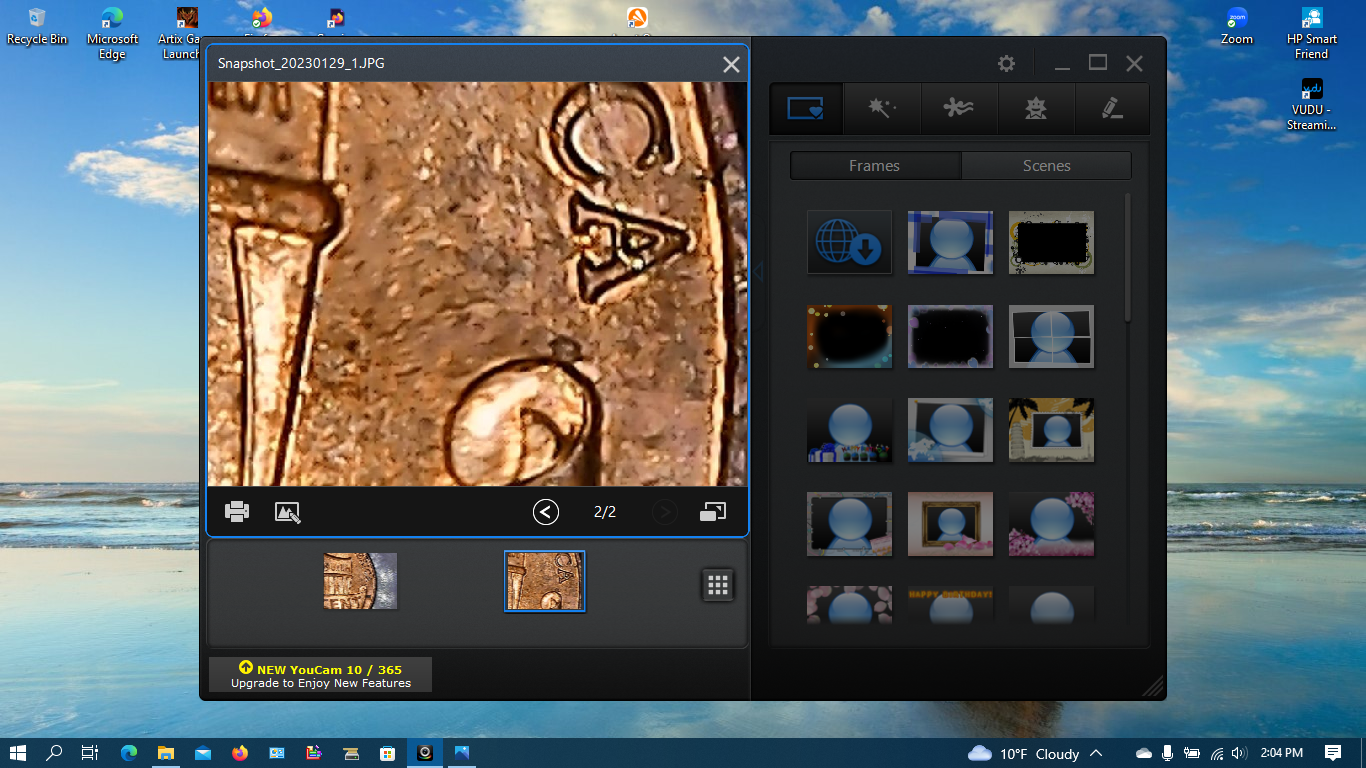This screenshot has height=768, width=1366.
Task: Apply the palm tree travel frame
Action: click(1051, 431)
